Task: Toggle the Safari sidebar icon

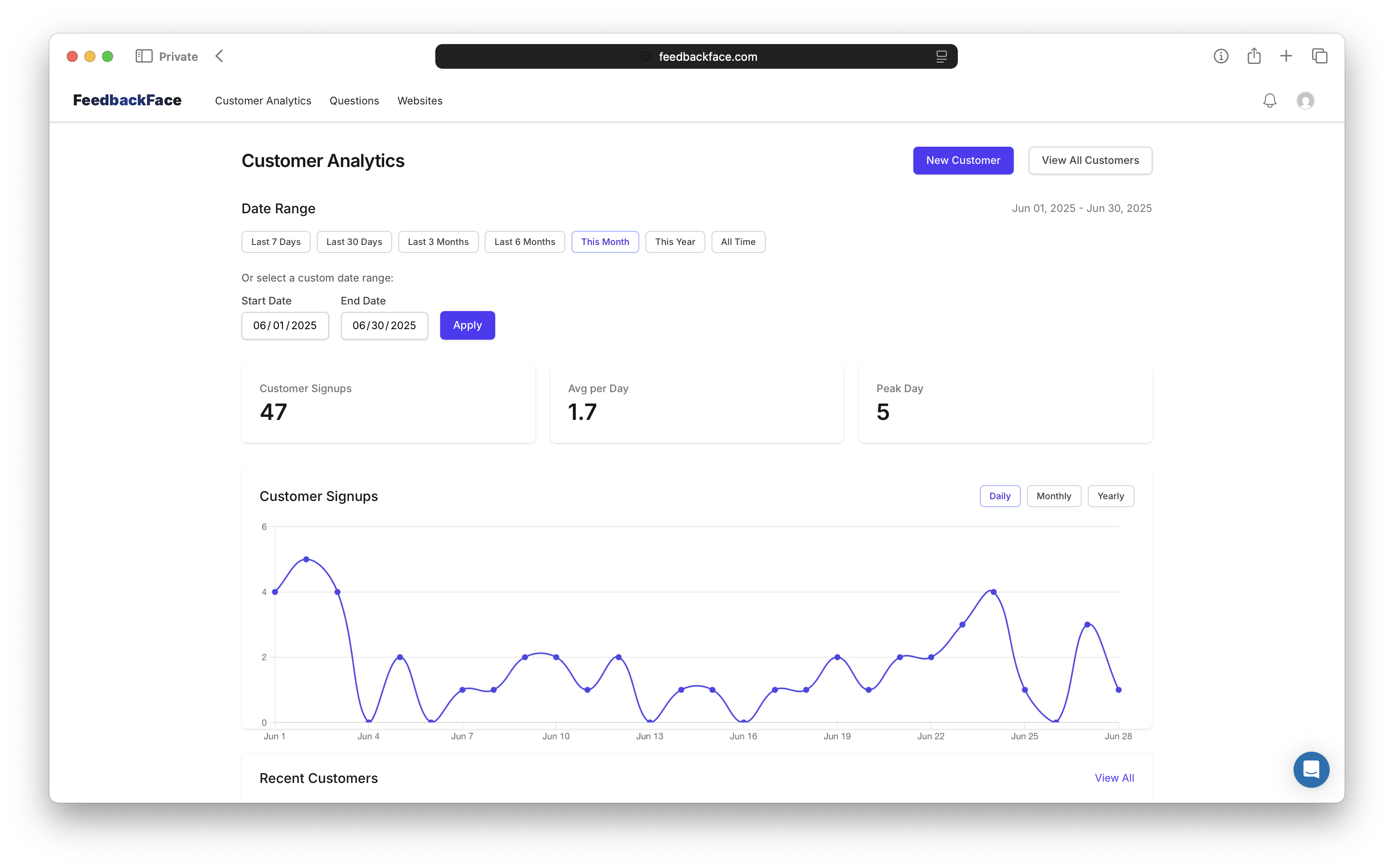Action: (x=144, y=56)
